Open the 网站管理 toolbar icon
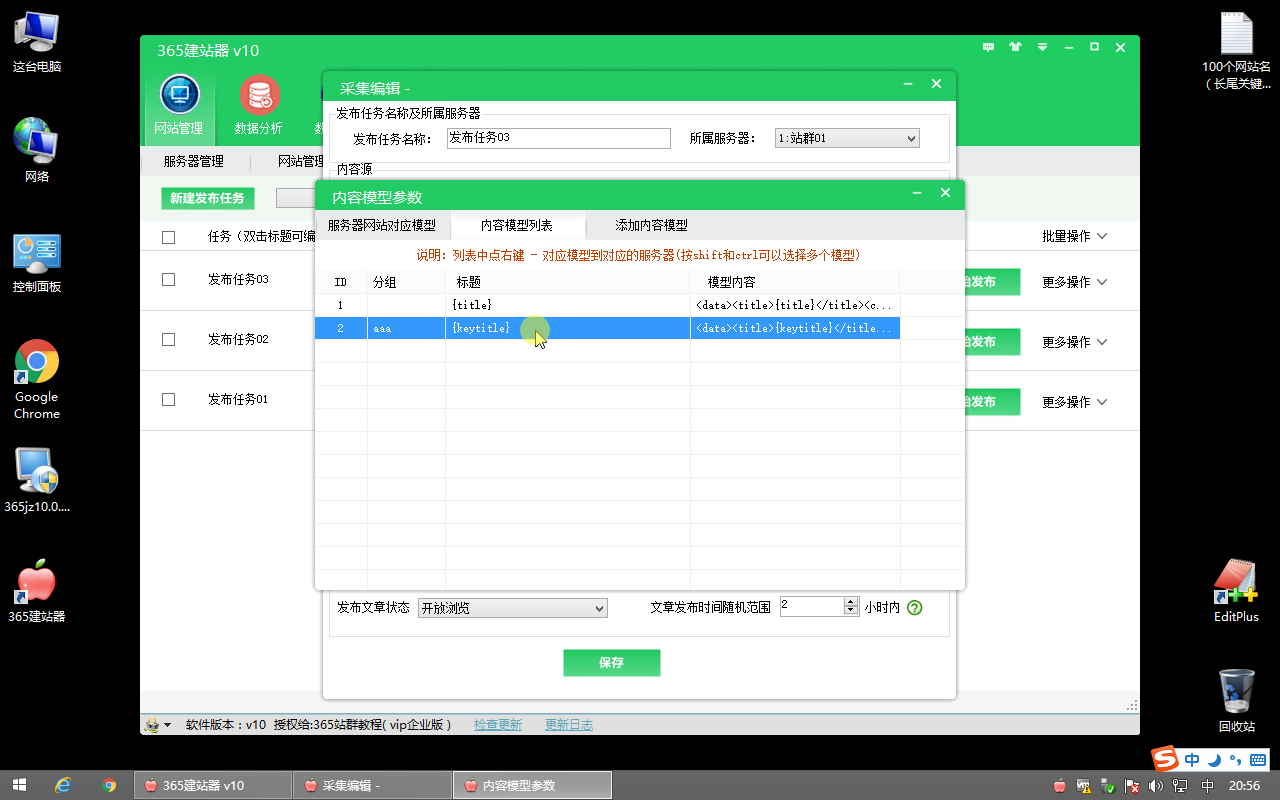Screen dimensions: 1280x800 pos(179,106)
